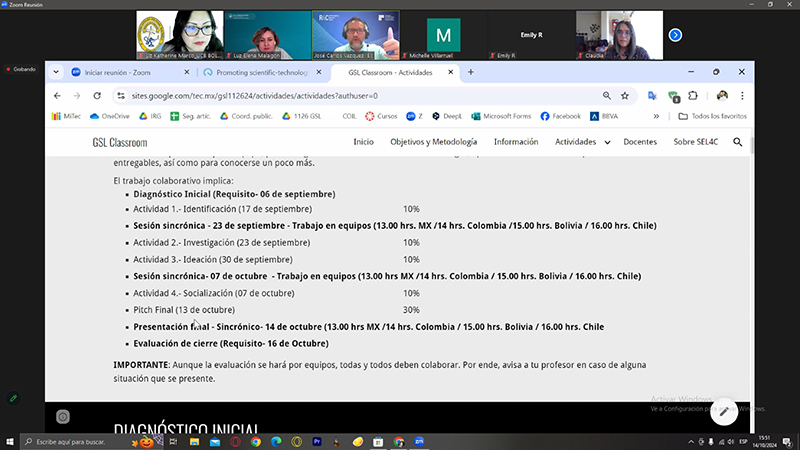
Task: Show next Zoom participants with arrow
Action: click(x=675, y=35)
